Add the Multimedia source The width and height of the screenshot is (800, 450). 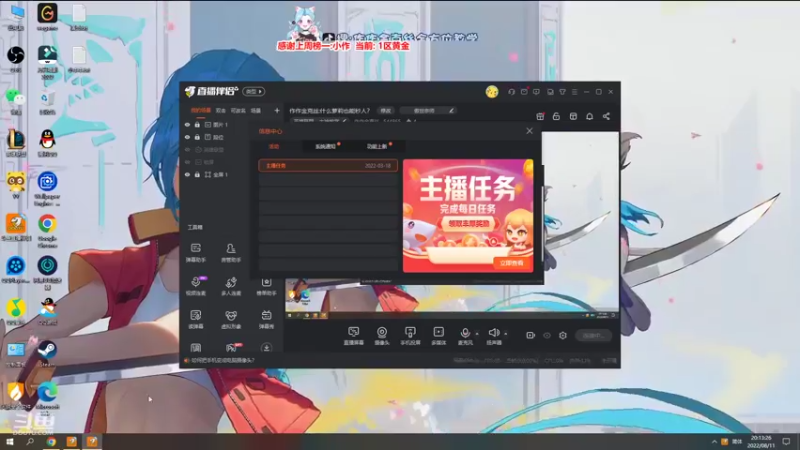pos(438,336)
